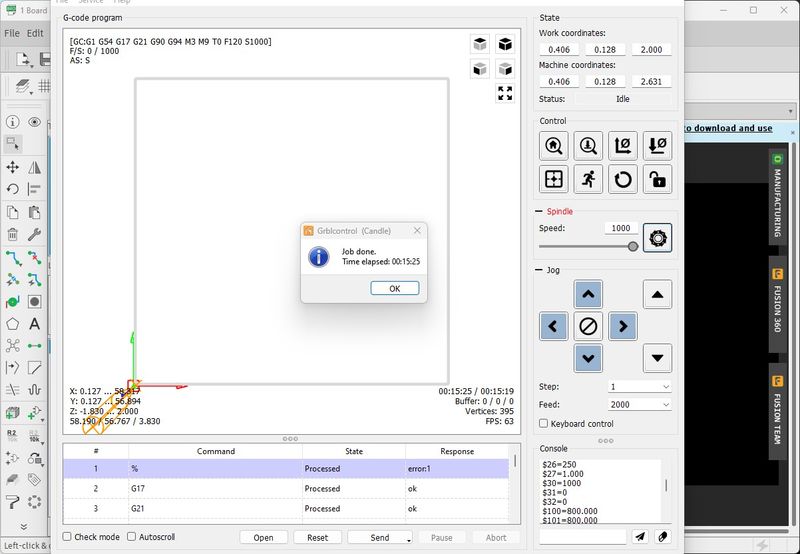
Task: Open the jog Step dropdown
Action: (x=639, y=387)
